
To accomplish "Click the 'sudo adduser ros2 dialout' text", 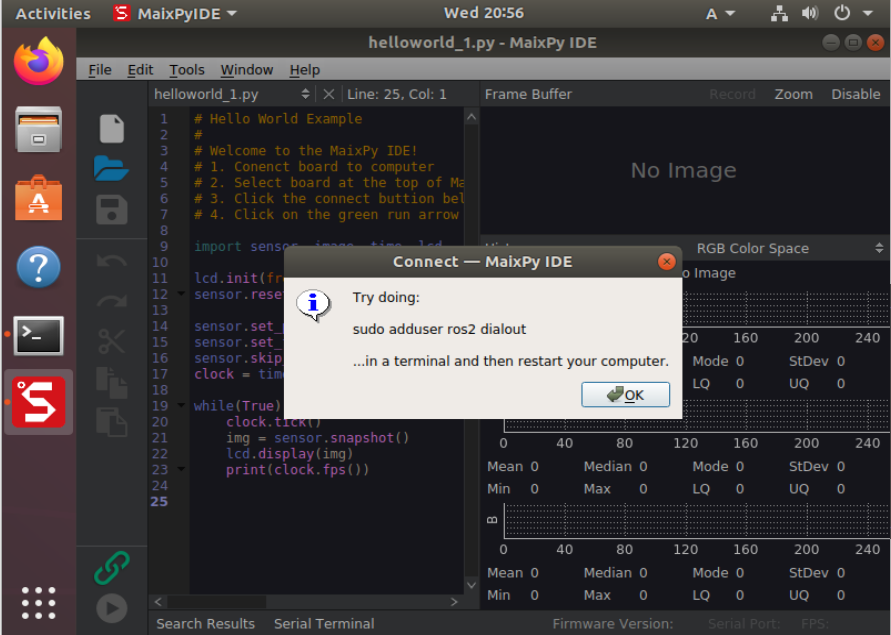I will coord(439,329).
